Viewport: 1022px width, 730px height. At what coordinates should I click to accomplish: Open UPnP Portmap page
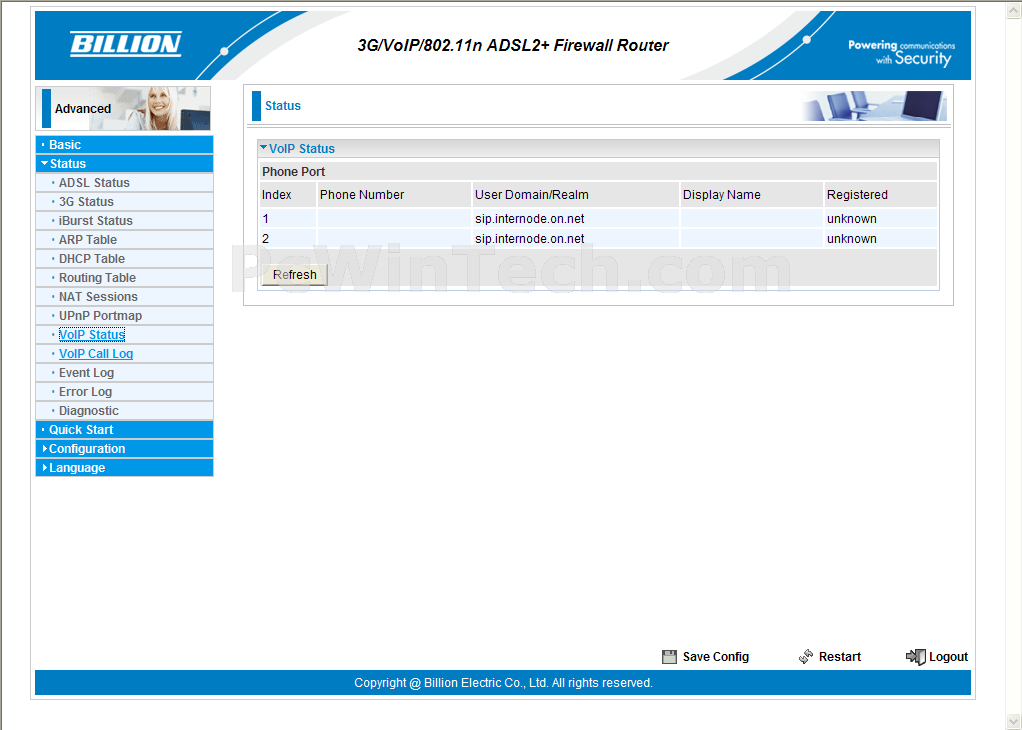pyautogui.click(x=100, y=315)
